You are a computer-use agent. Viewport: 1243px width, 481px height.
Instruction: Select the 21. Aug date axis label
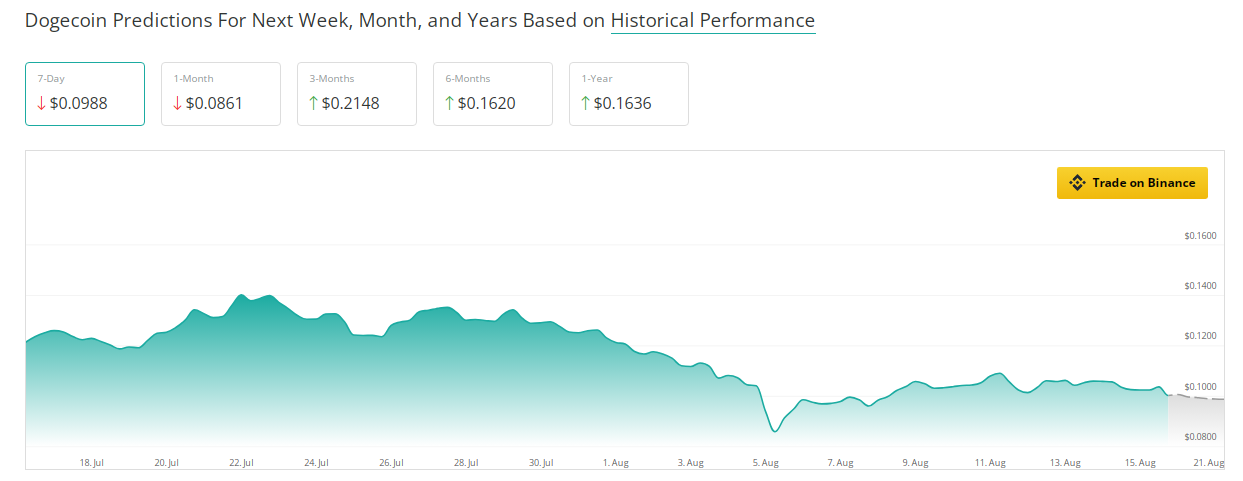tap(1209, 463)
